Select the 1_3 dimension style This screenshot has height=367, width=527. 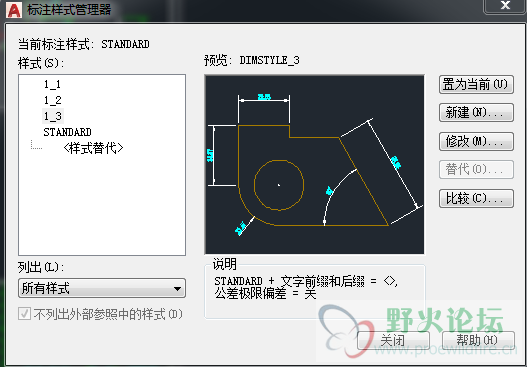pos(53,116)
